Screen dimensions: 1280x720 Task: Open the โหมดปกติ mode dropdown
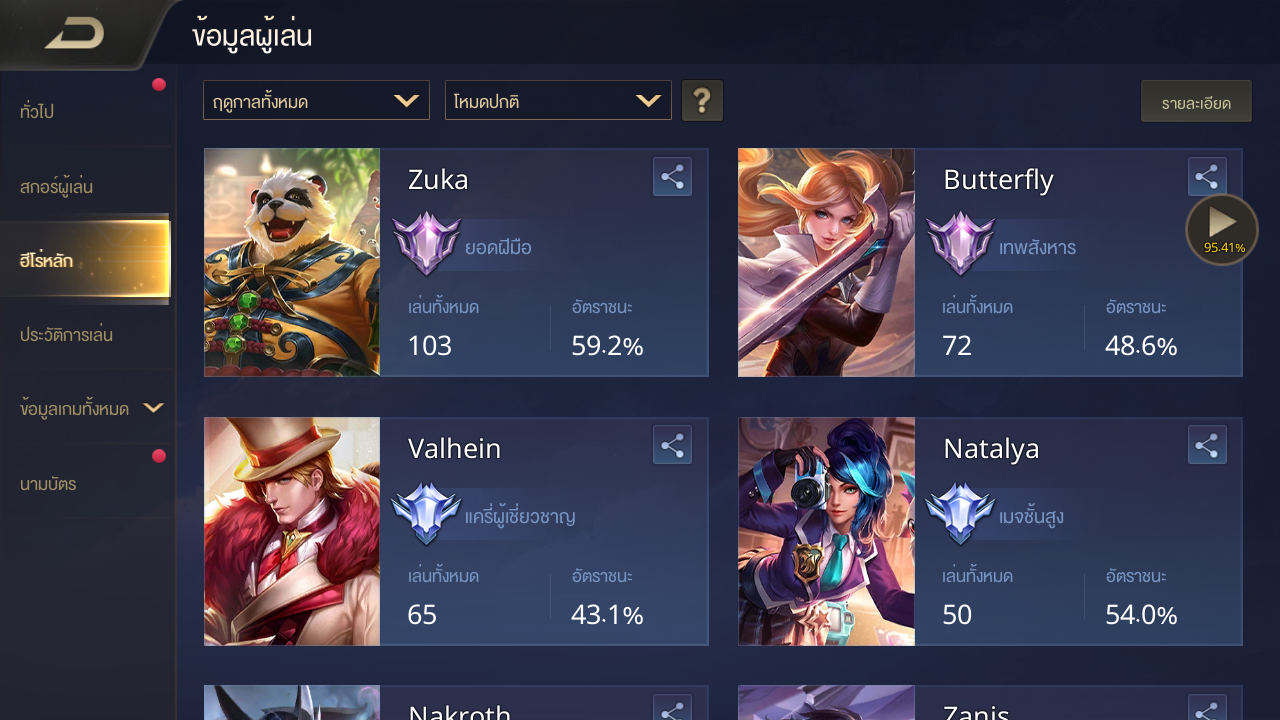pyautogui.click(x=558, y=101)
